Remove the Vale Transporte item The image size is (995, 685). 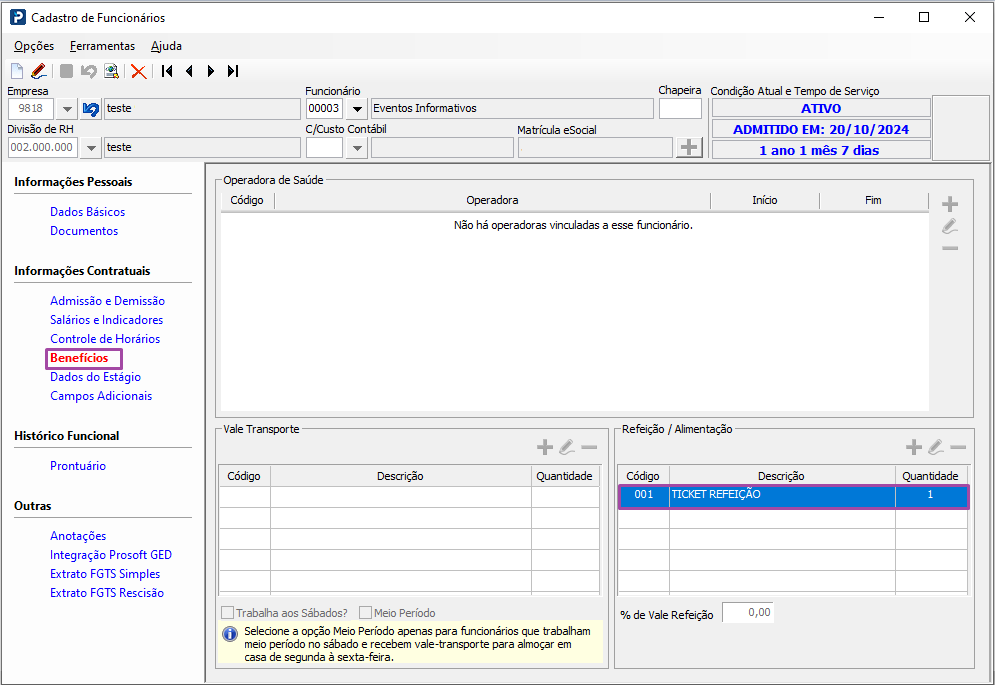(x=589, y=448)
